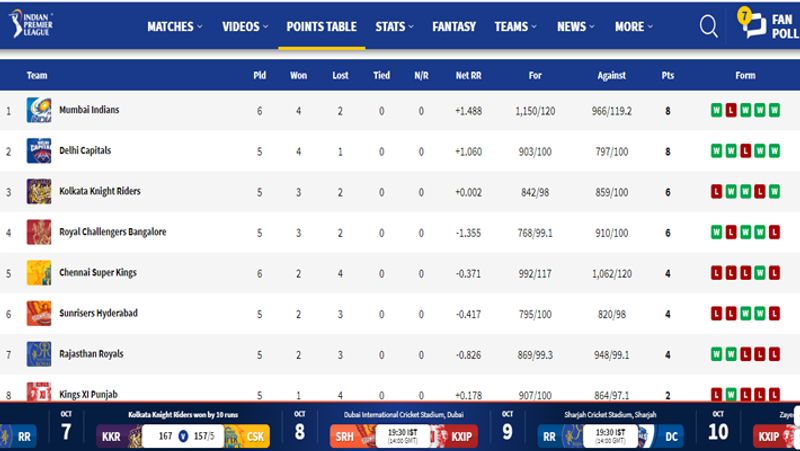Viewport: 800px width, 451px height.
Task: Click the 1,062/120 Against value for Chennai
Action: tap(612, 274)
